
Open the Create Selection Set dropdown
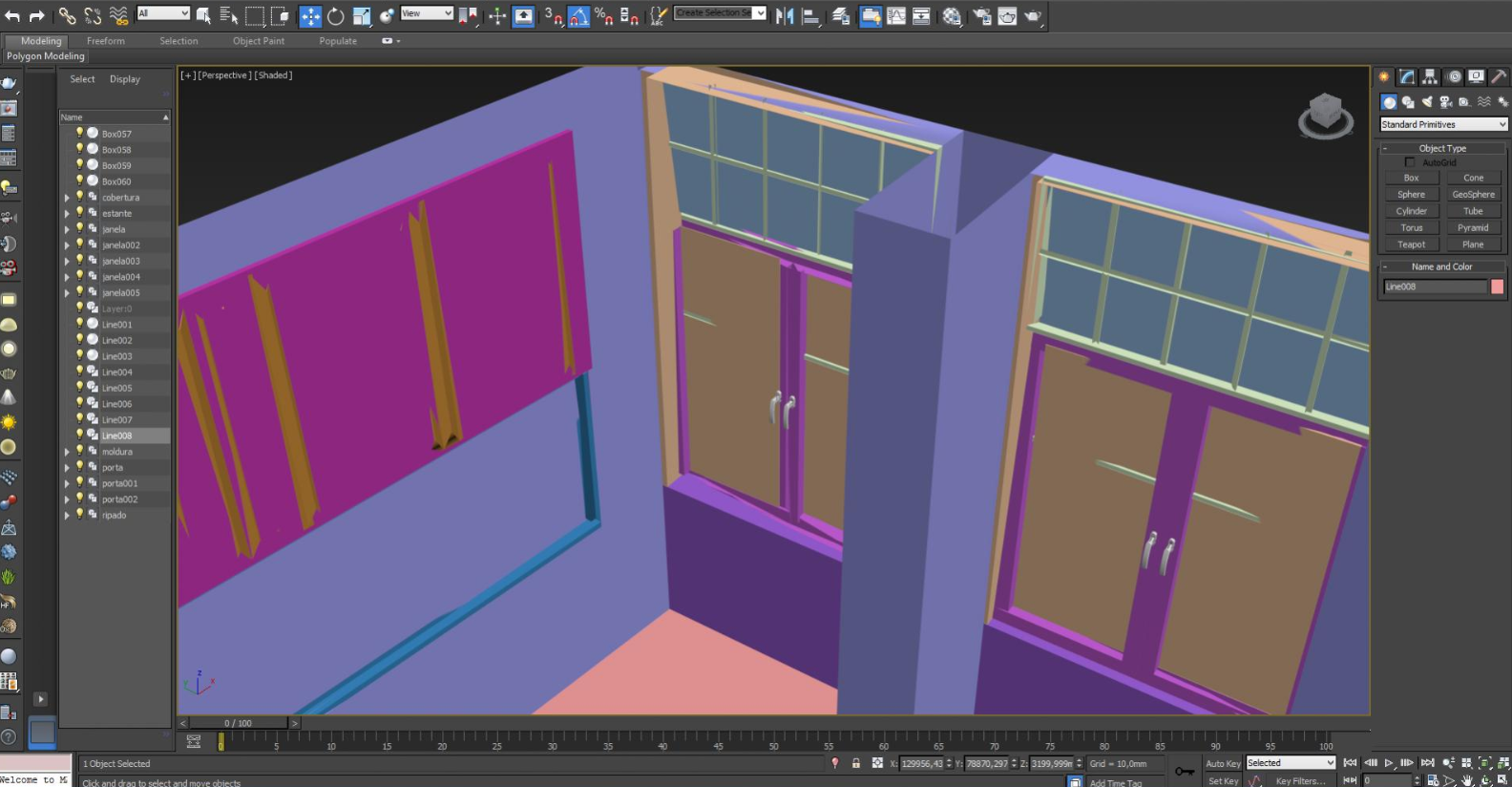[721, 13]
